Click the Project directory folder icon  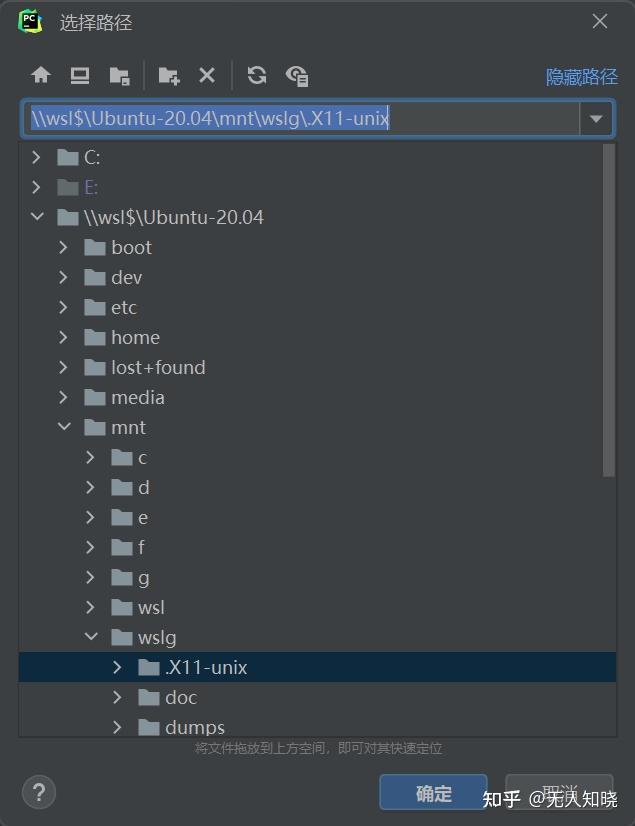point(119,75)
